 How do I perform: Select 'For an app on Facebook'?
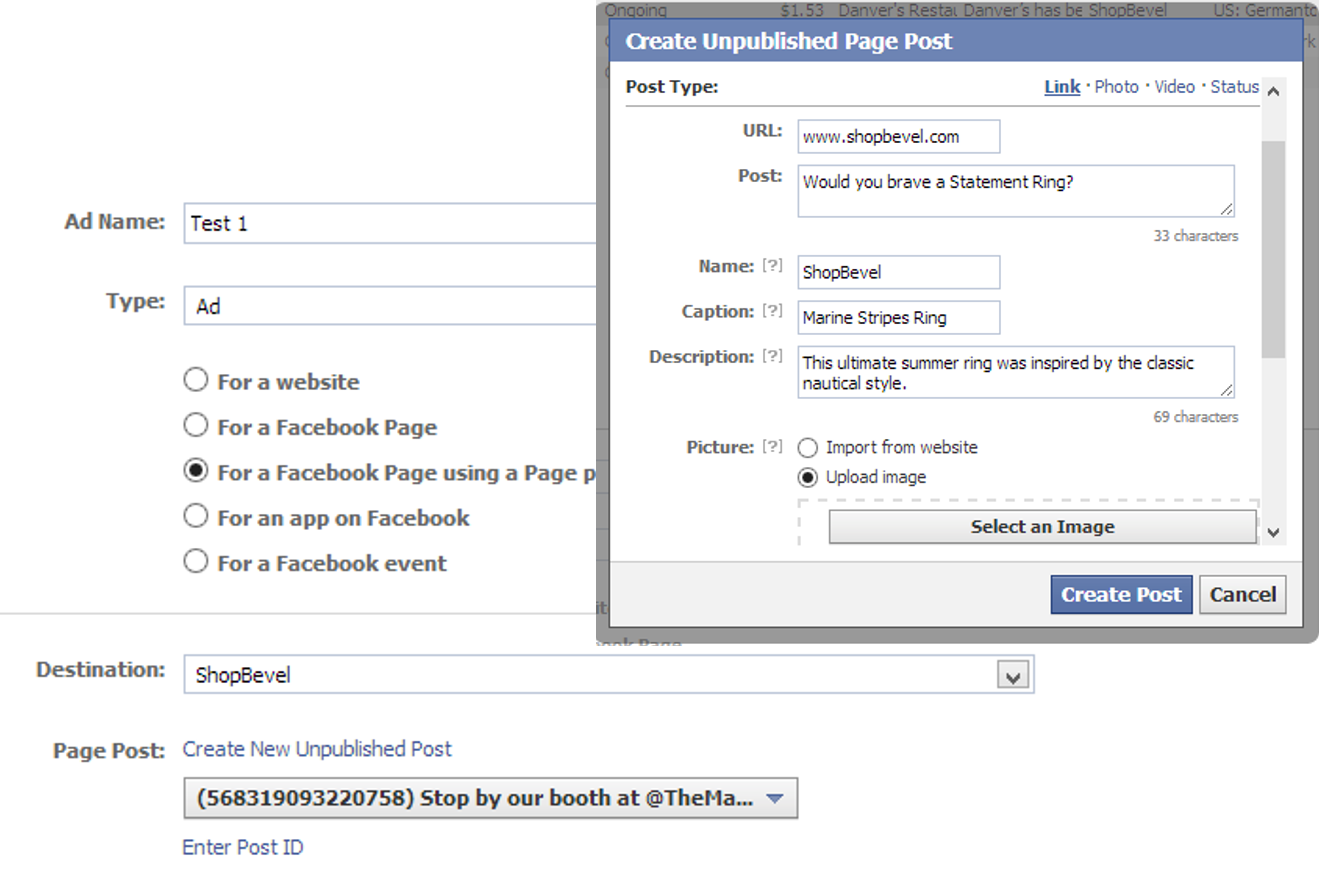click(x=196, y=517)
